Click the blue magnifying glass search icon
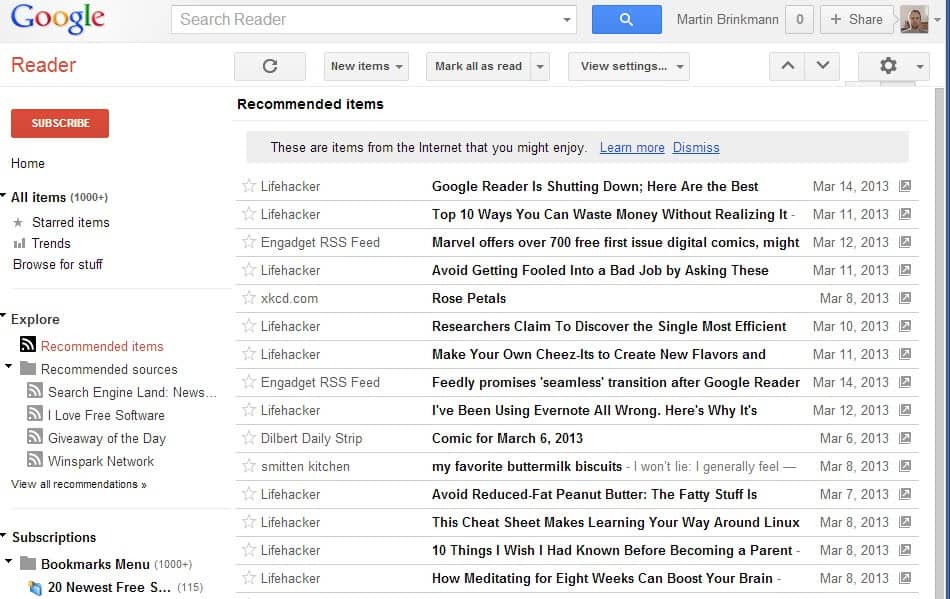Image resolution: width=950 pixels, height=599 pixels. pyautogui.click(x=626, y=19)
